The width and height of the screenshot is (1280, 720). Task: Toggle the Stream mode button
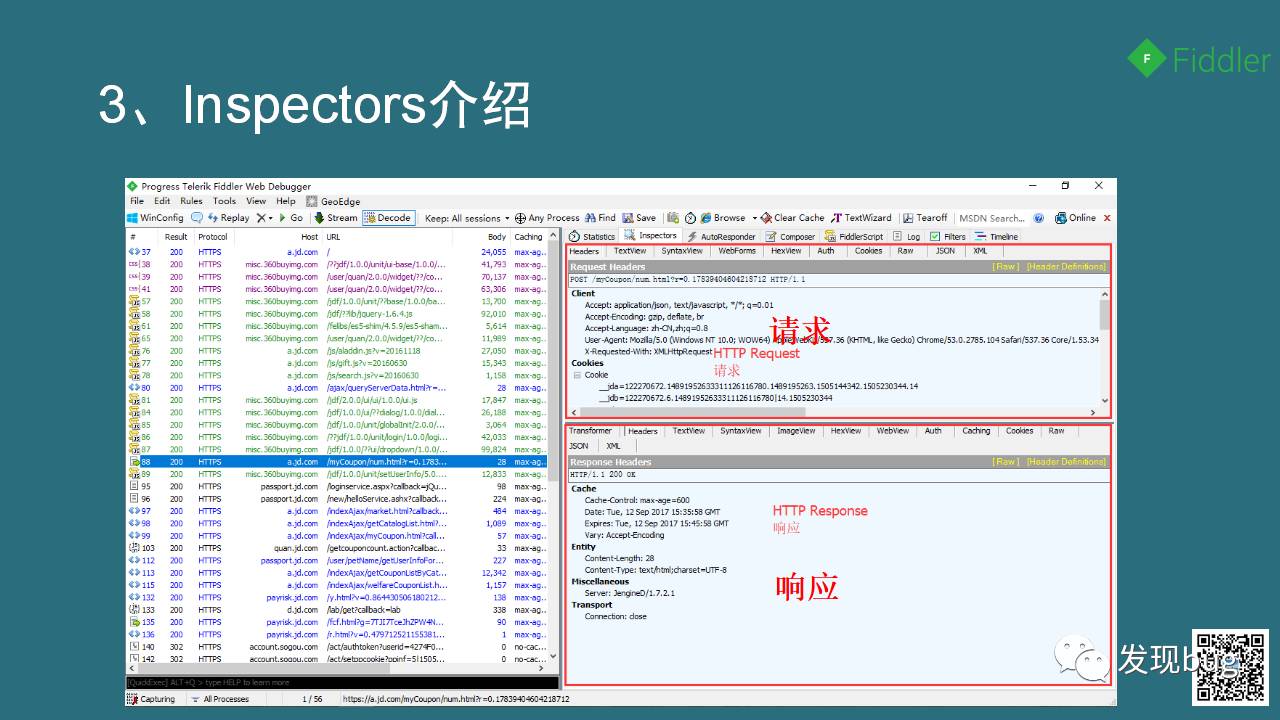point(335,218)
